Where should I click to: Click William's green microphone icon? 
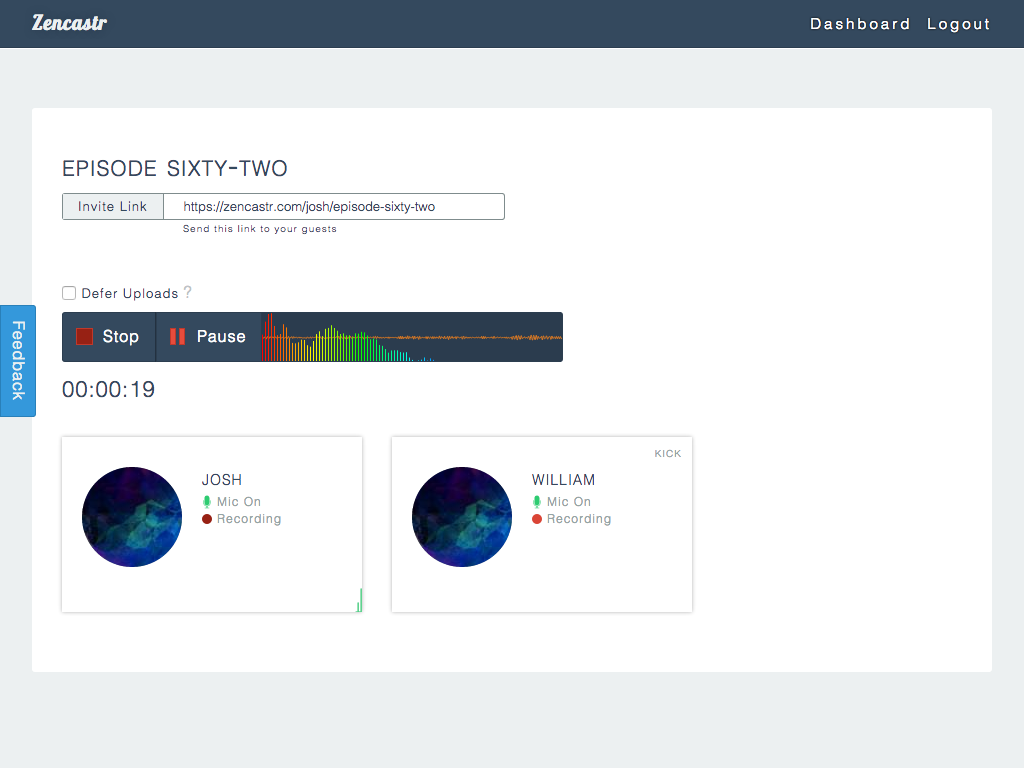[x=537, y=502]
